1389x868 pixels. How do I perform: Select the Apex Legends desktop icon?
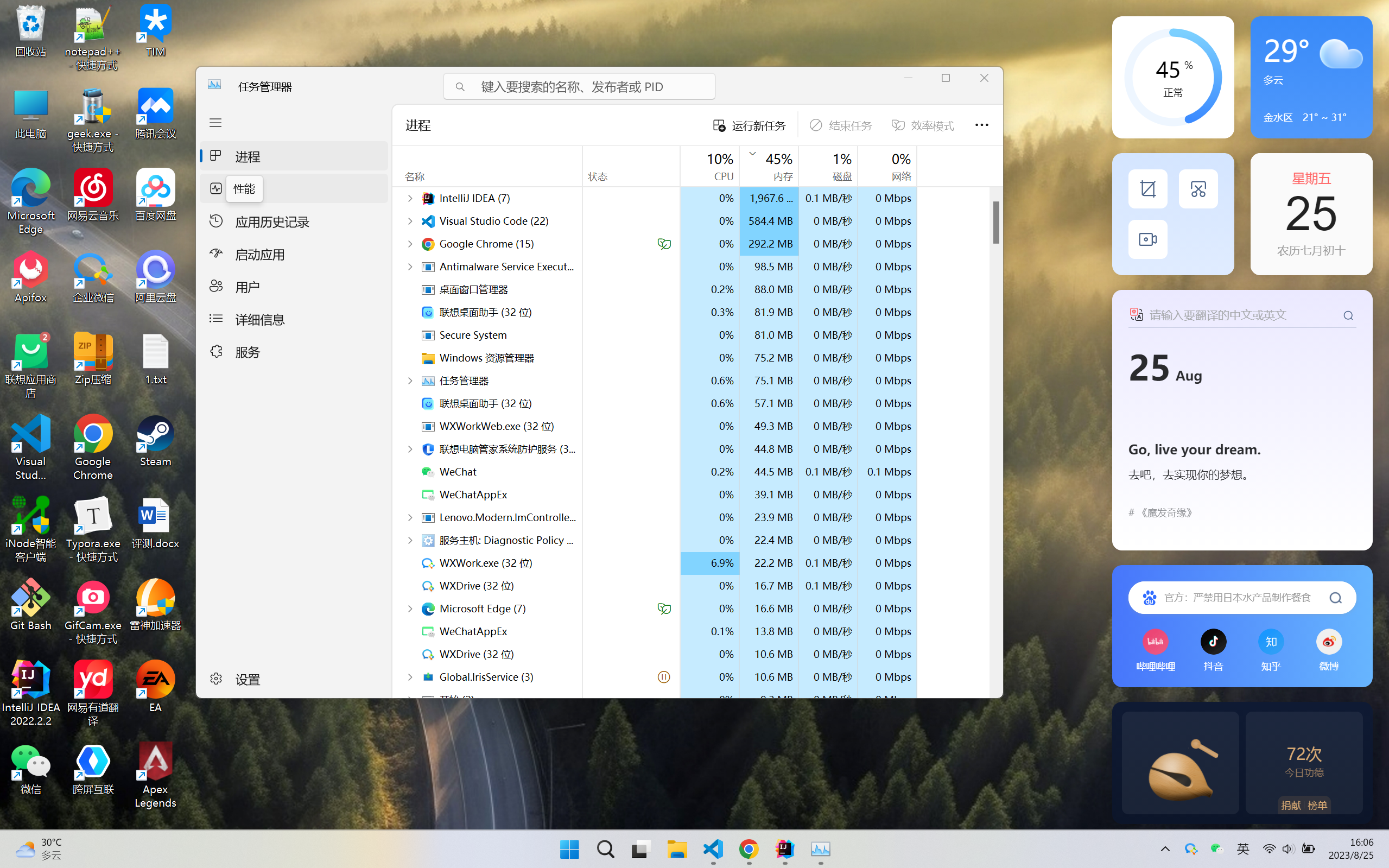click(156, 776)
